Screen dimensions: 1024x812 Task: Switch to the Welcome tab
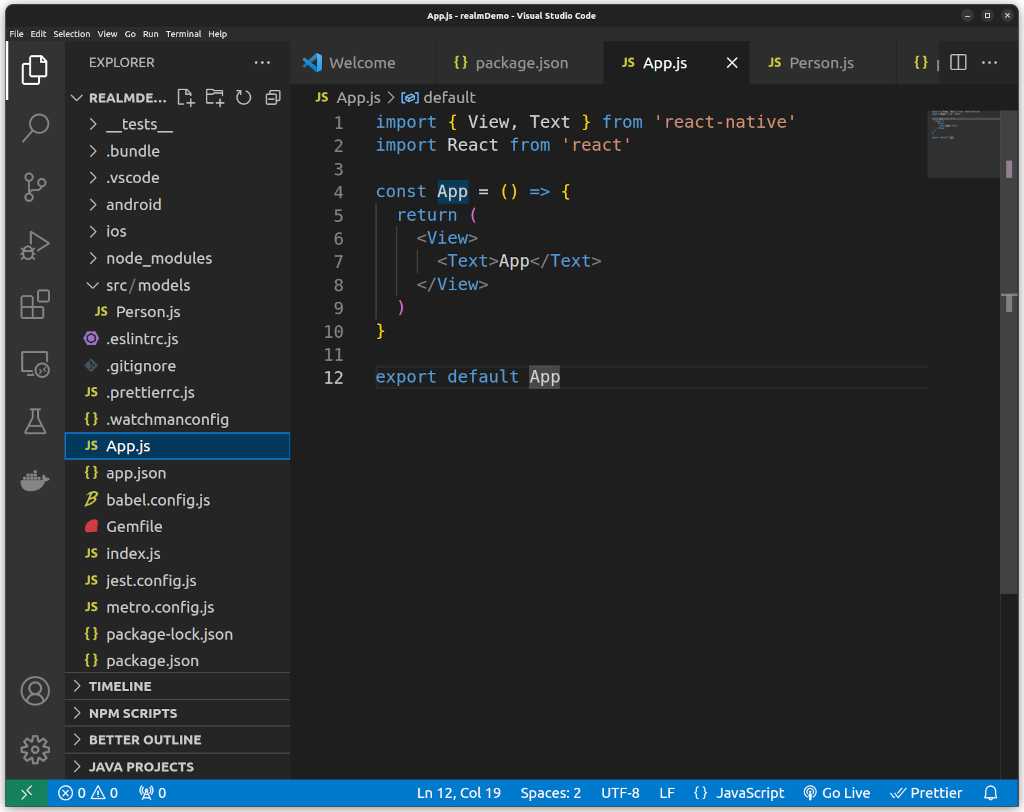click(x=362, y=63)
